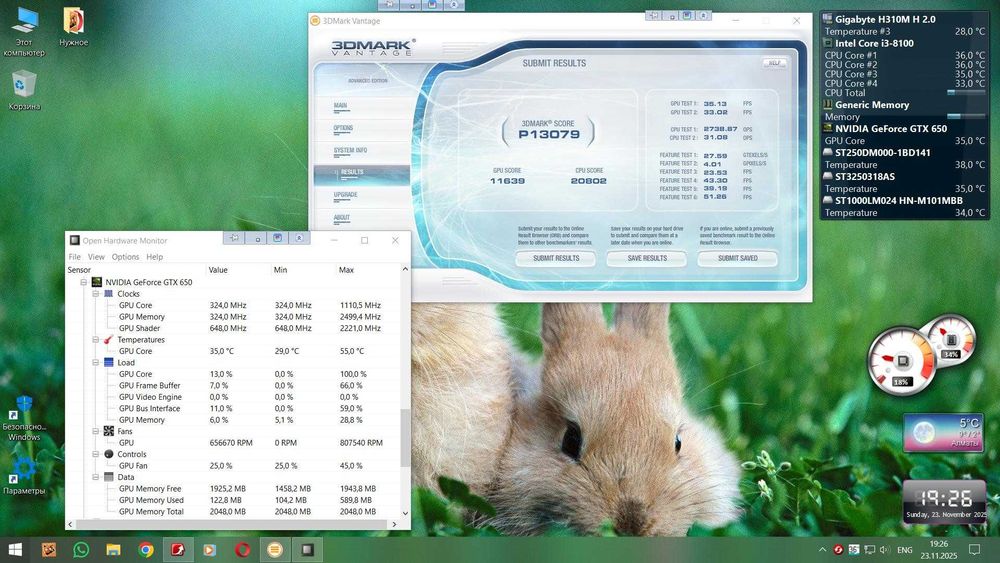Click the network icon in system tray
Screen dimensions: 1000x563
(x=869, y=550)
